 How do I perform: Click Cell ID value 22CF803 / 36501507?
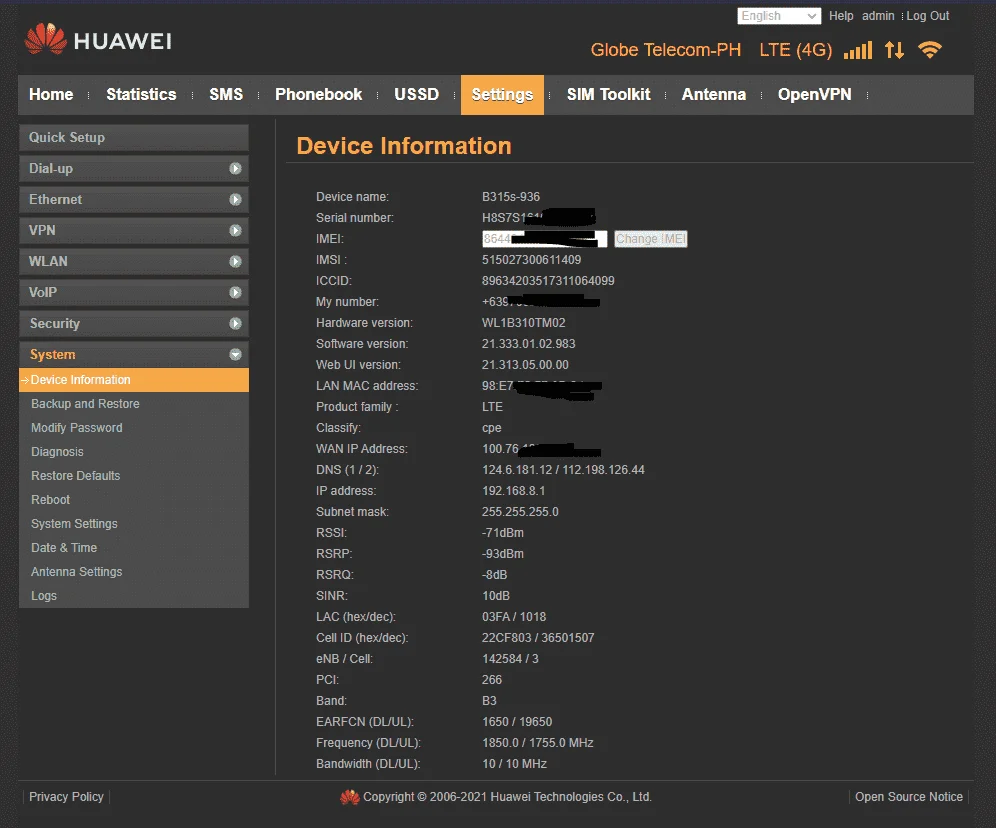pyautogui.click(x=538, y=638)
